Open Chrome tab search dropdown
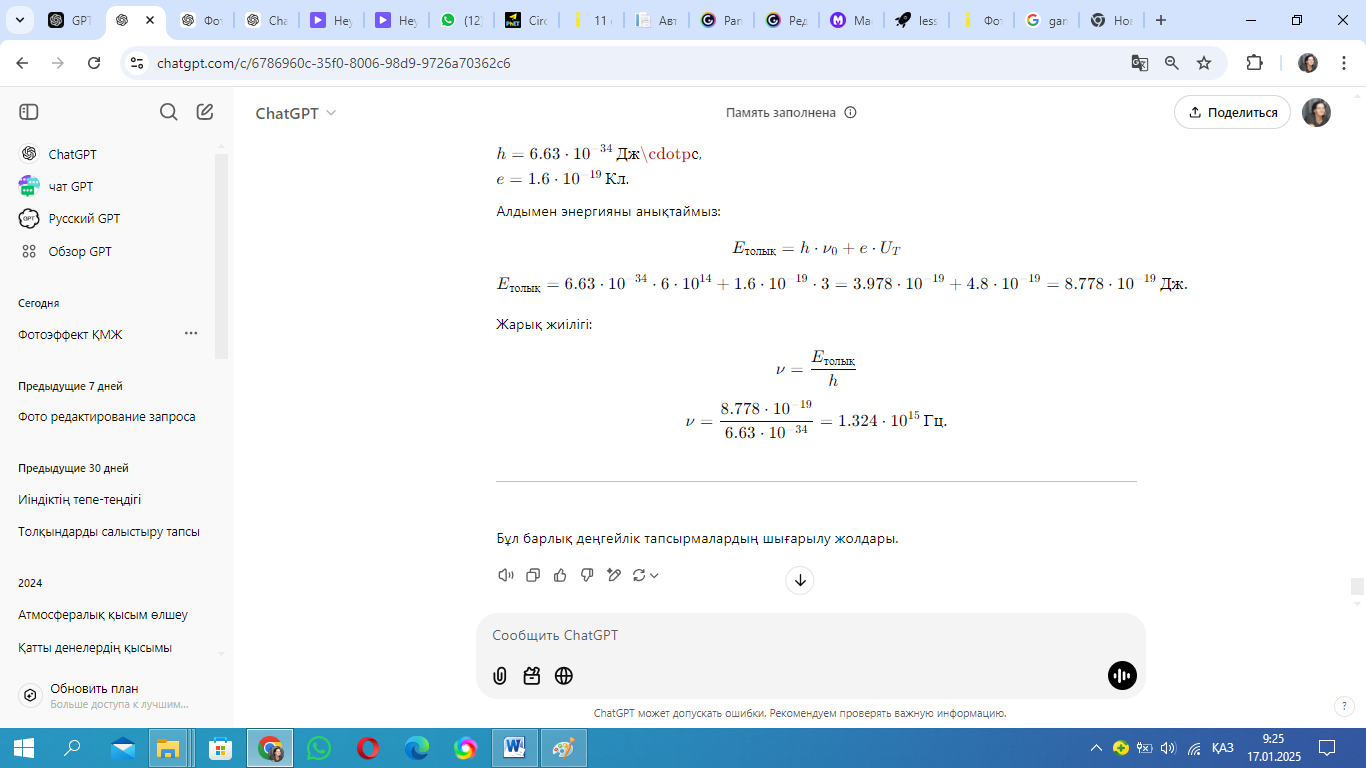This screenshot has height=768, width=1366. [x=22, y=20]
